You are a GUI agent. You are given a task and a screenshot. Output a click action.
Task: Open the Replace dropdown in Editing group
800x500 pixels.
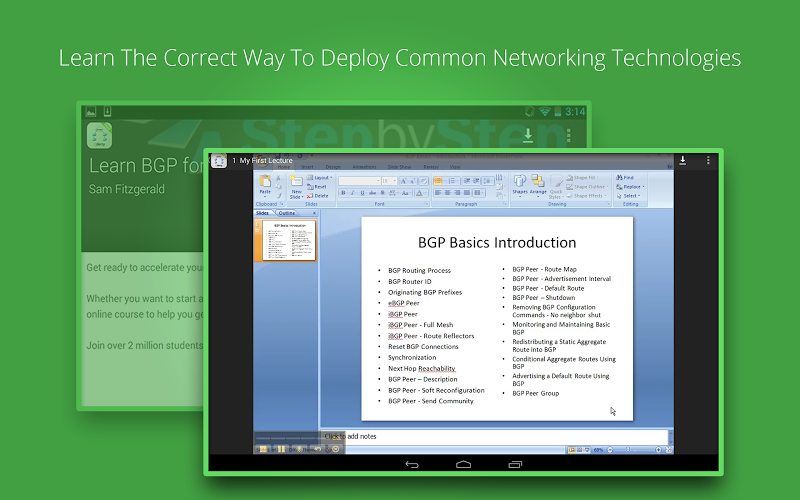pos(631,187)
